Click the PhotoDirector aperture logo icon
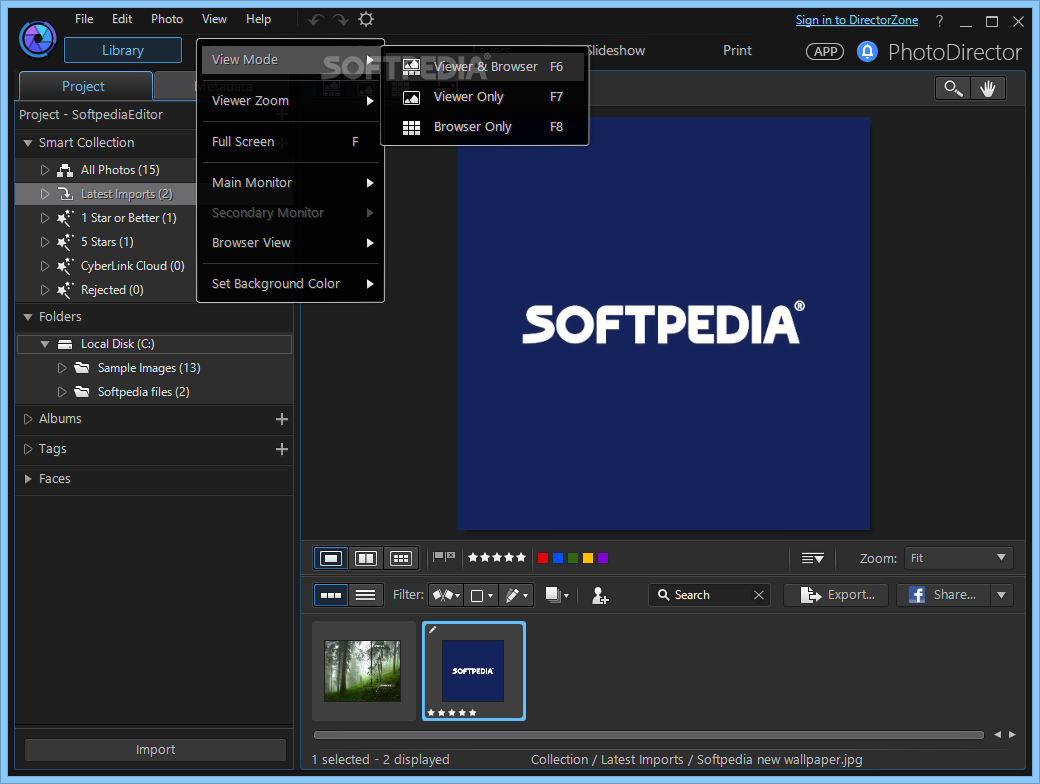1040x784 pixels. (x=37, y=39)
